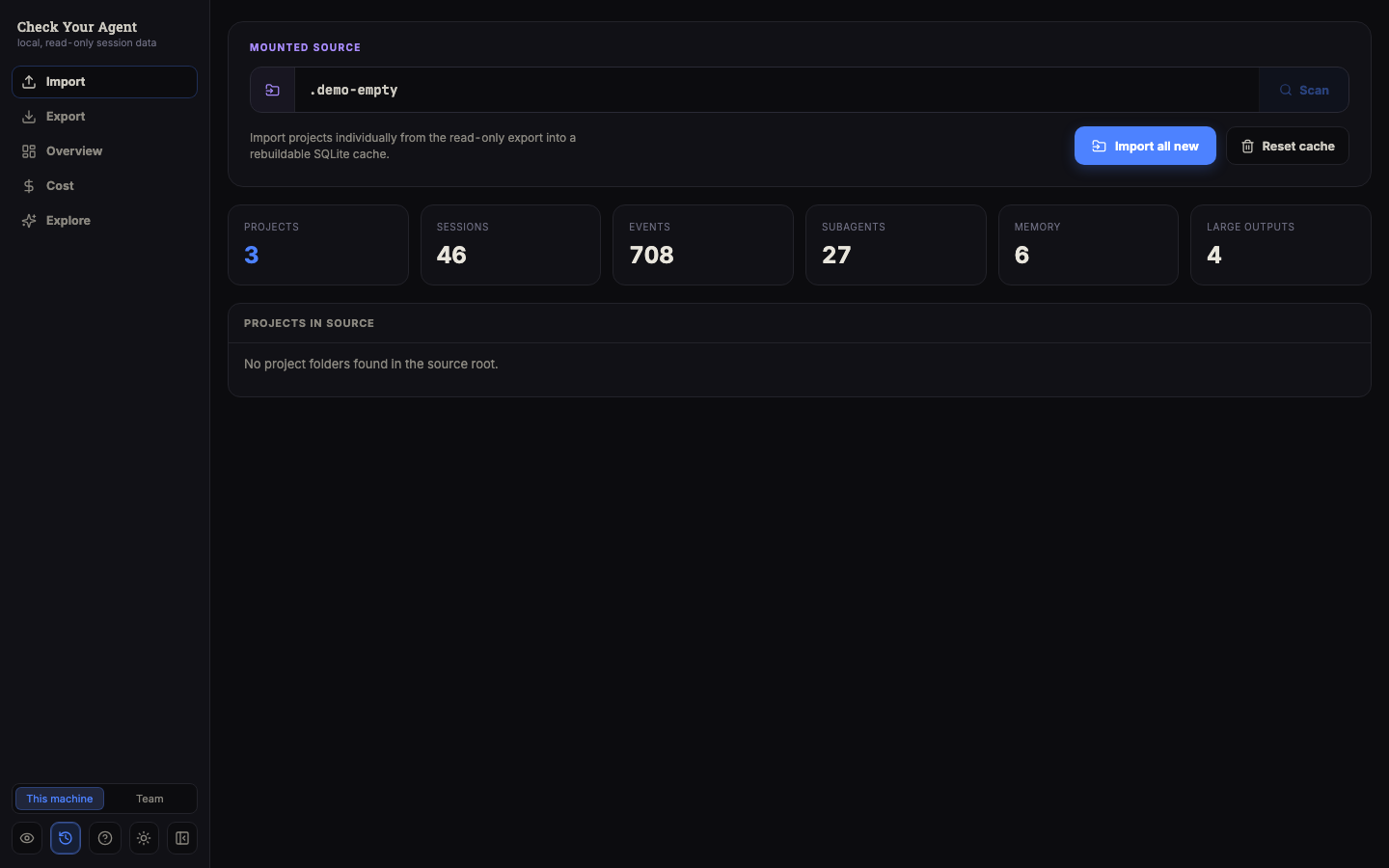Click the Sessions count 46
Screen dimensions: 1389x868
click(x=451, y=255)
